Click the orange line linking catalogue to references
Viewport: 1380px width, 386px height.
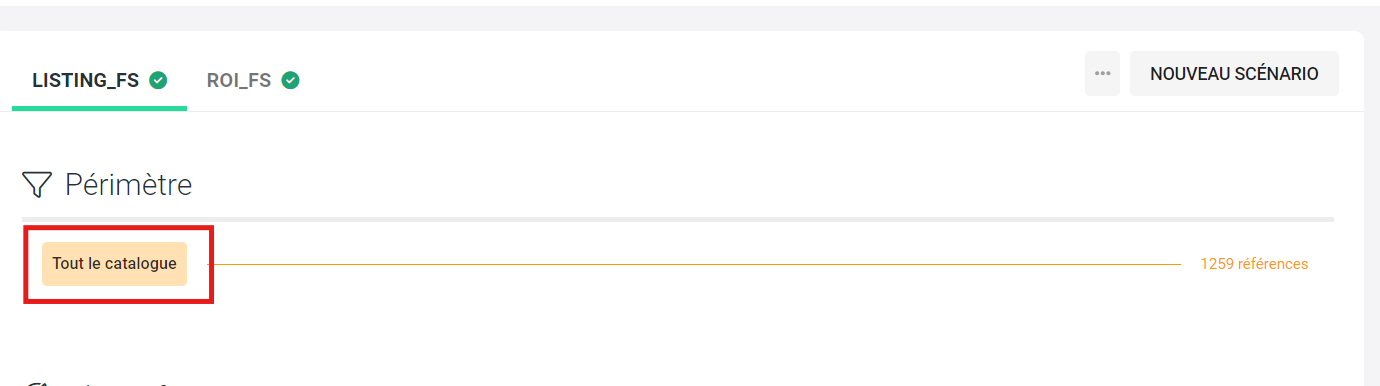694,264
